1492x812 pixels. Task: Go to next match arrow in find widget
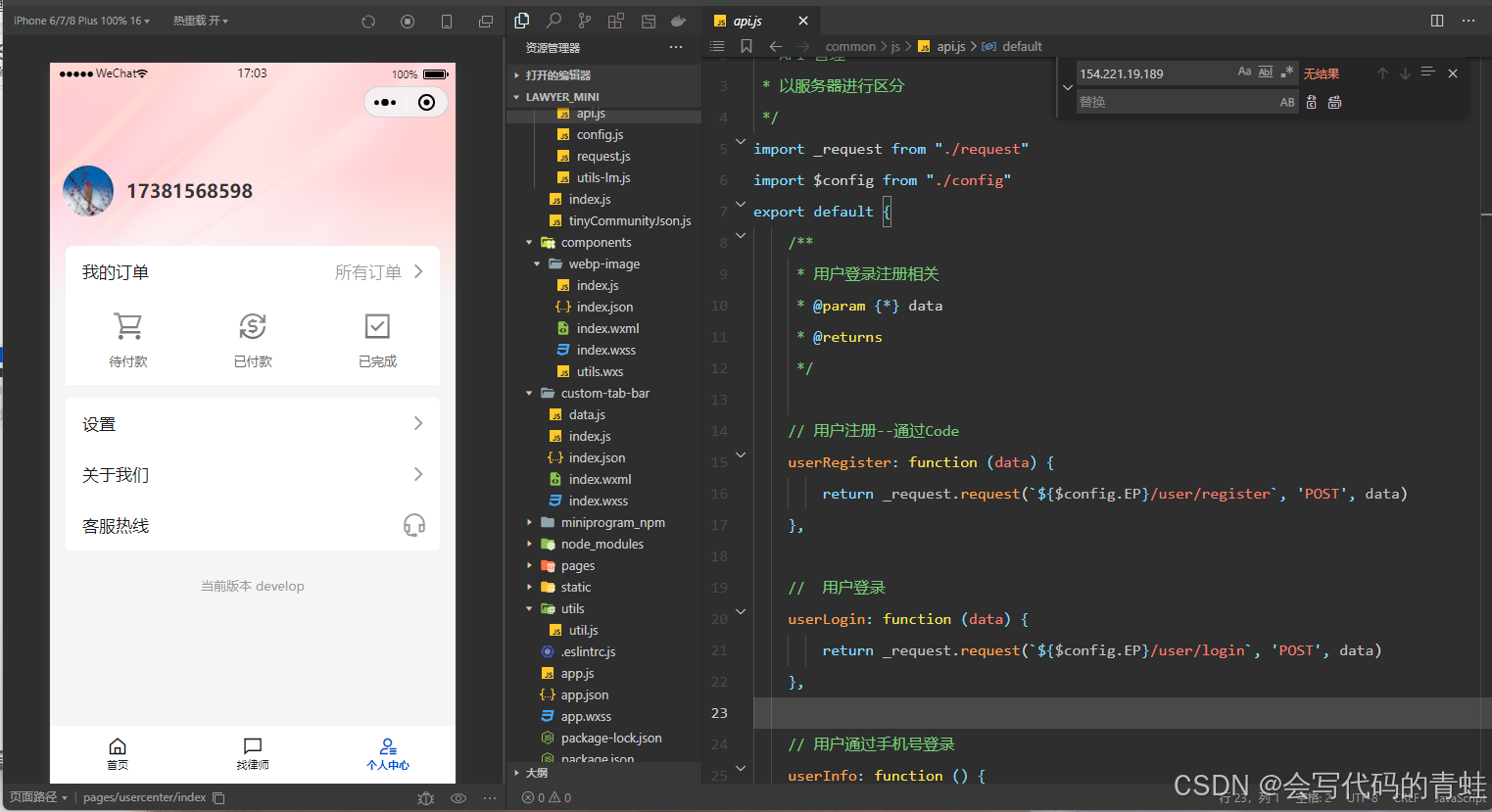pos(1405,73)
